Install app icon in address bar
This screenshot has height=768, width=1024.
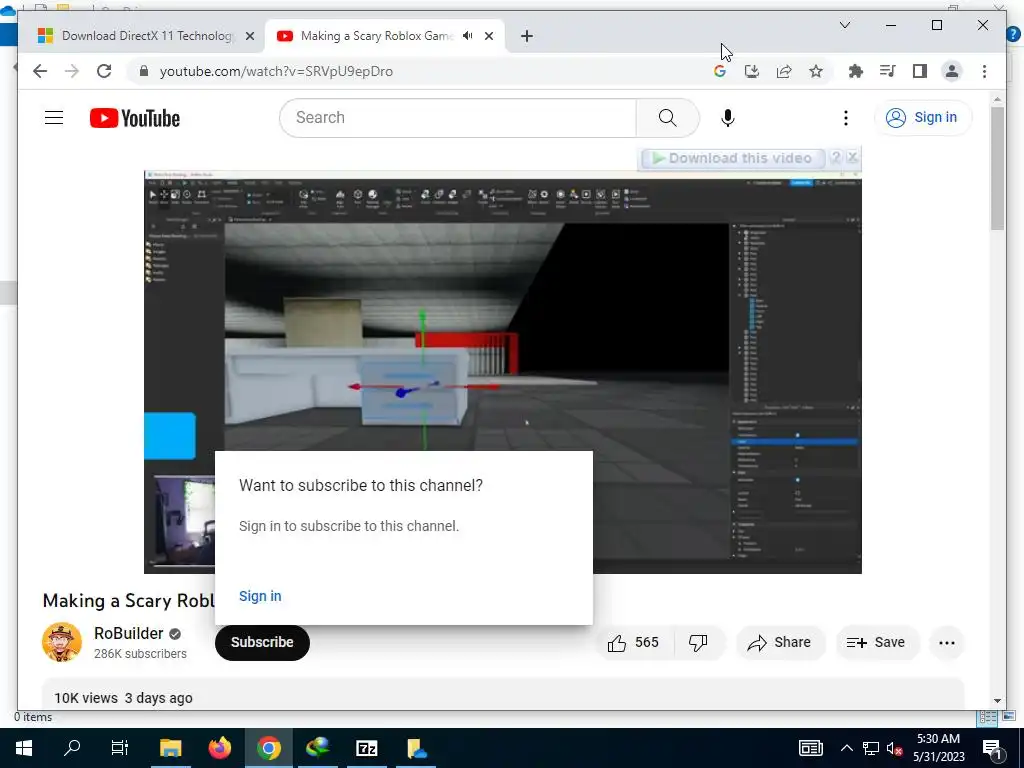(x=752, y=71)
